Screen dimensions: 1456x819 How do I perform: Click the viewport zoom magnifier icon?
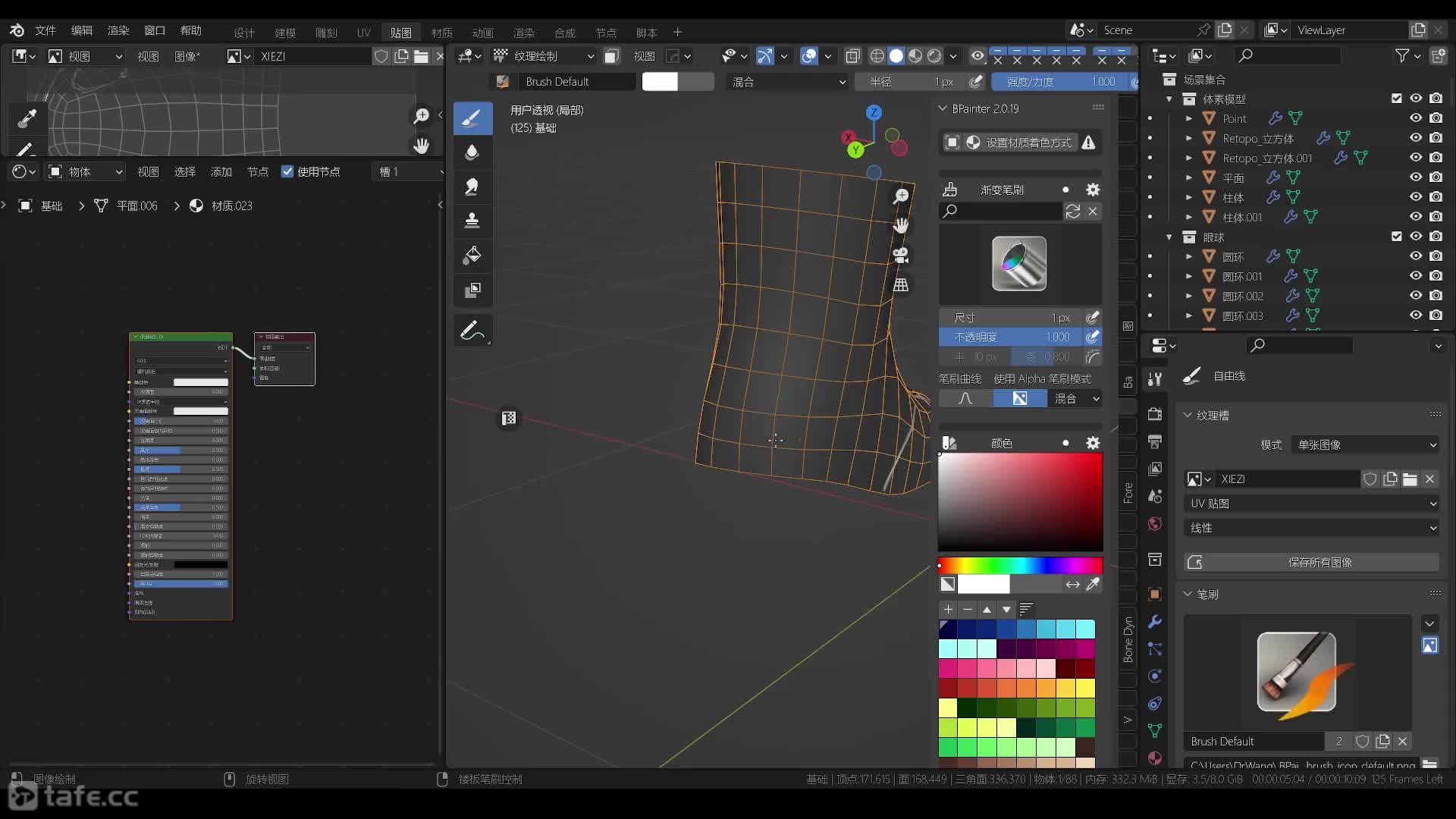pos(901,196)
